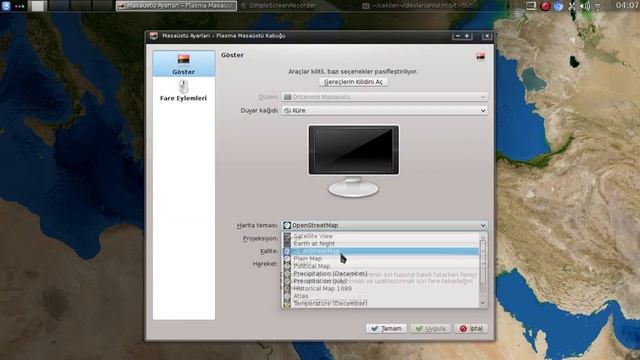Image resolution: width=640 pixels, height=360 pixels.
Task: Choose Historical Map 1689 theme
Action: tap(380, 288)
